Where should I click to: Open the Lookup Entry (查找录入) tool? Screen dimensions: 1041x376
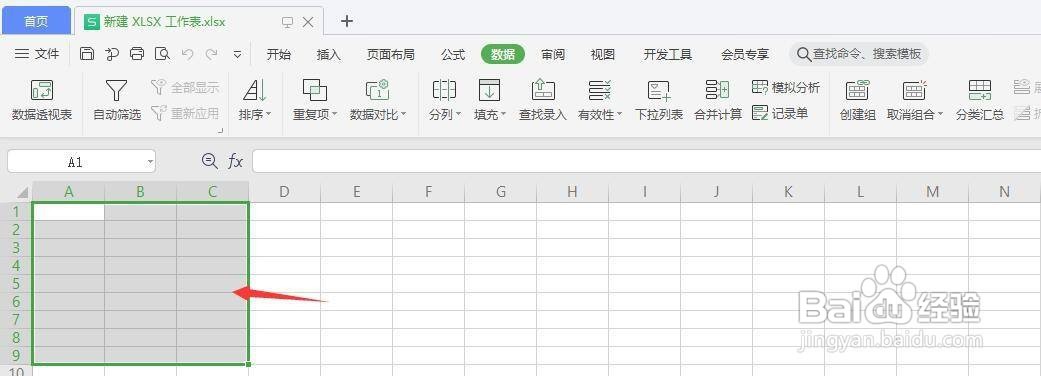[542, 100]
